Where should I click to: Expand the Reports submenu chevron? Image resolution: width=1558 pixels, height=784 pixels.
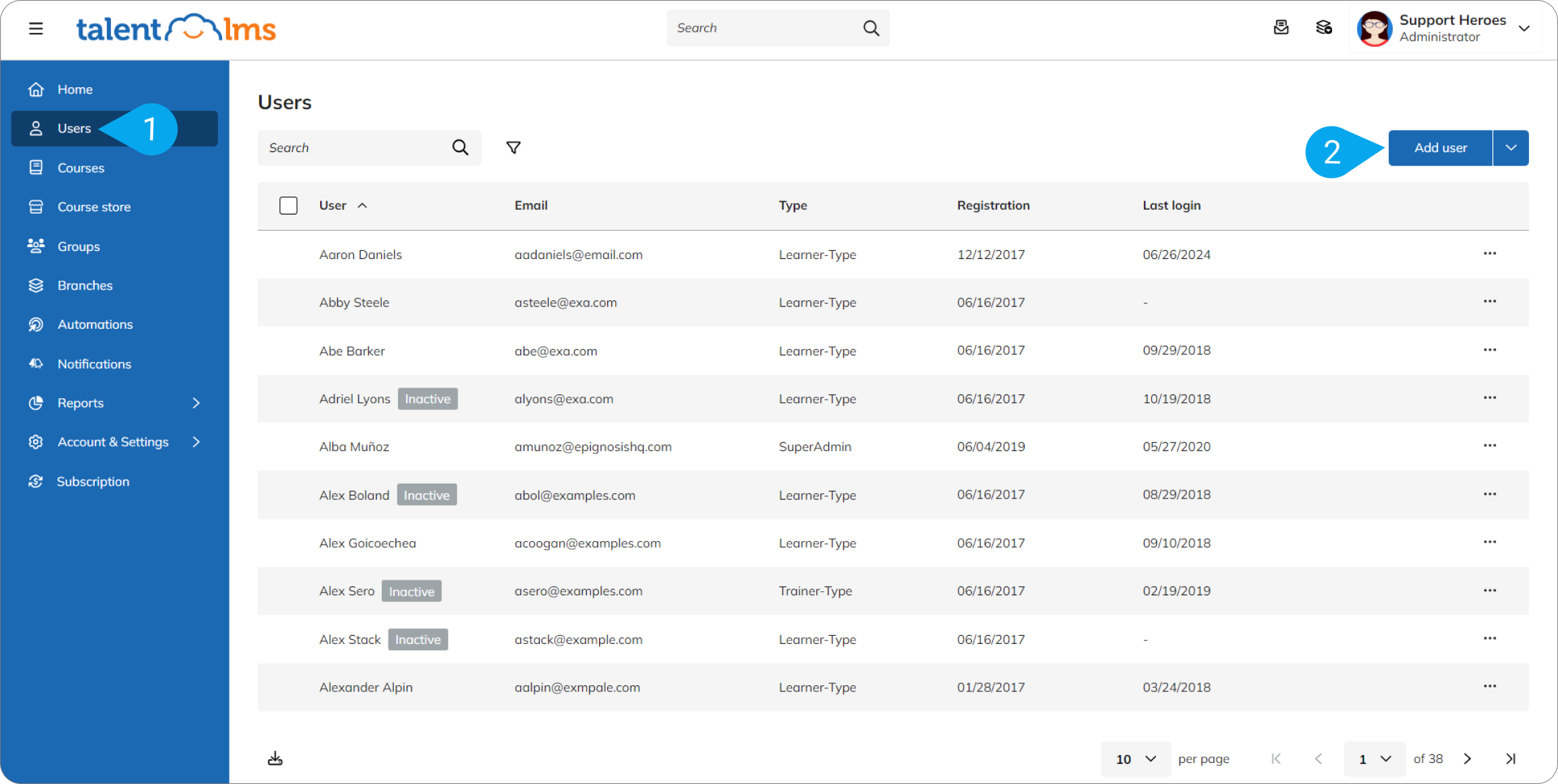[x=196, y=403]
